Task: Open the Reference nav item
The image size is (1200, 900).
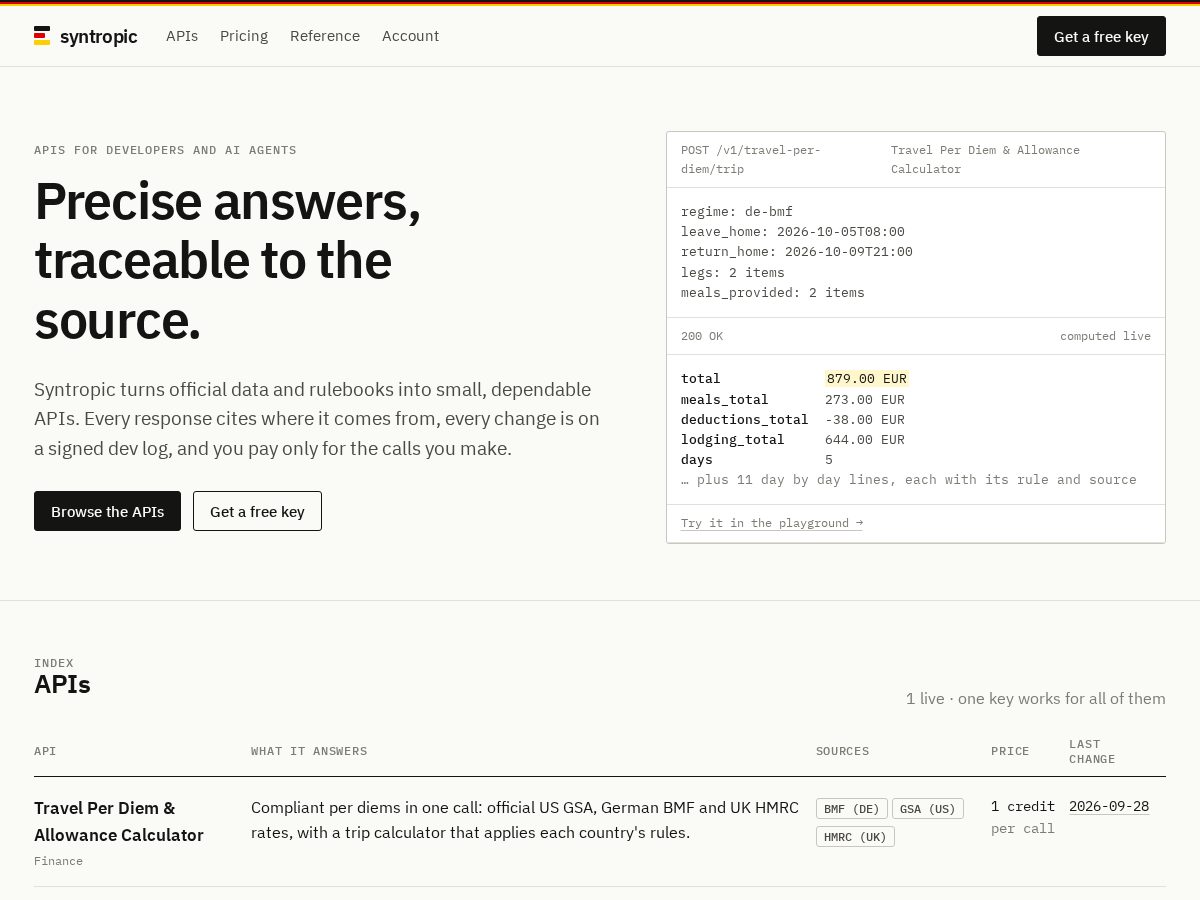Action: [x=325, y=36]
